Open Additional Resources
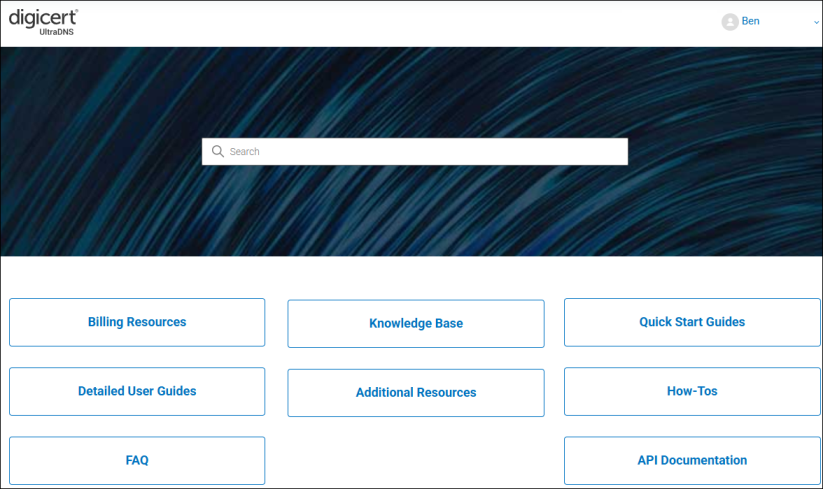This screenshot has width=823, height=490. (x=416, y=393)
